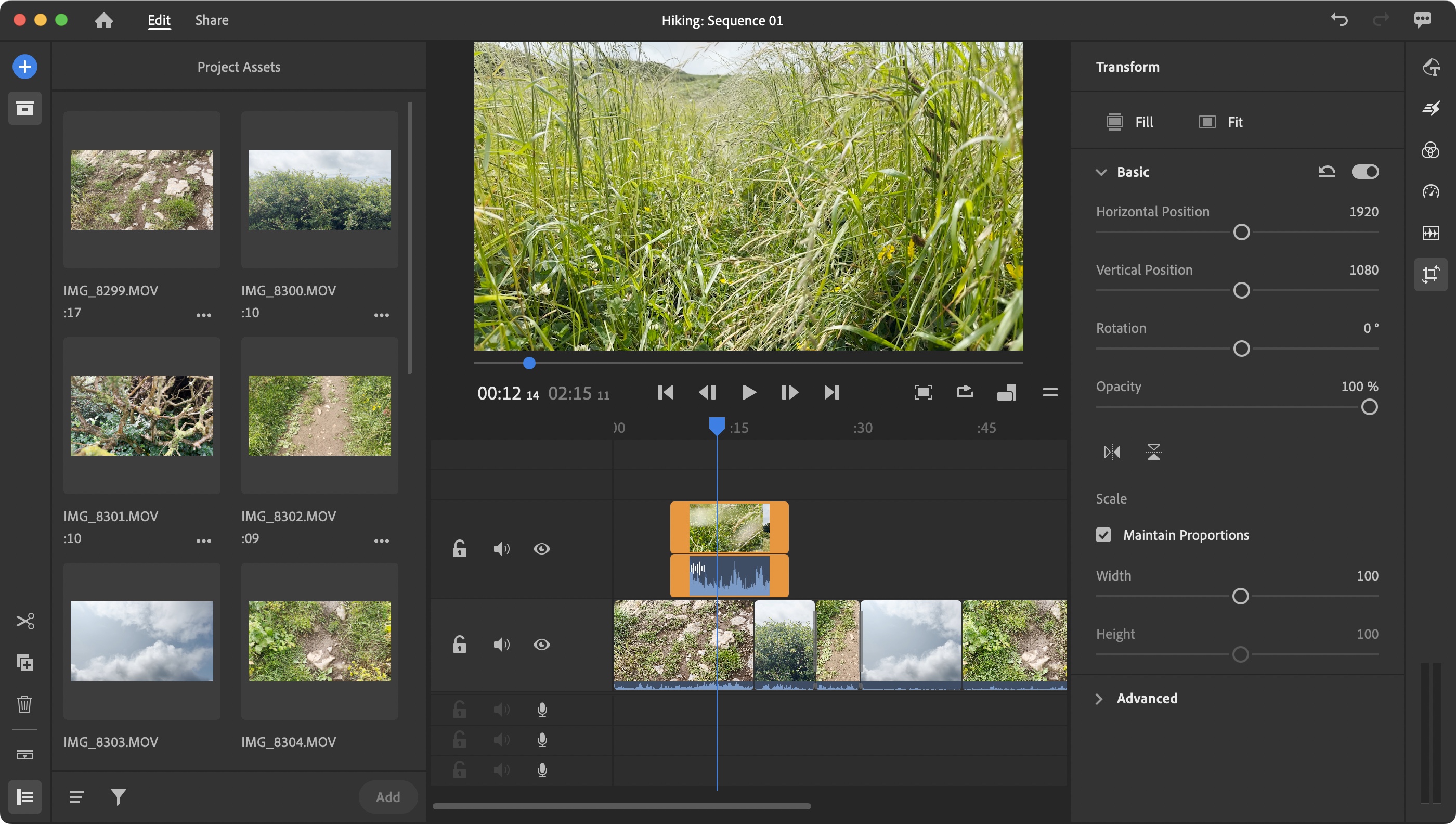The height and width of the screenshot is (824, 1456).
Task: Go to next edit point
Action: coord(831,392)
